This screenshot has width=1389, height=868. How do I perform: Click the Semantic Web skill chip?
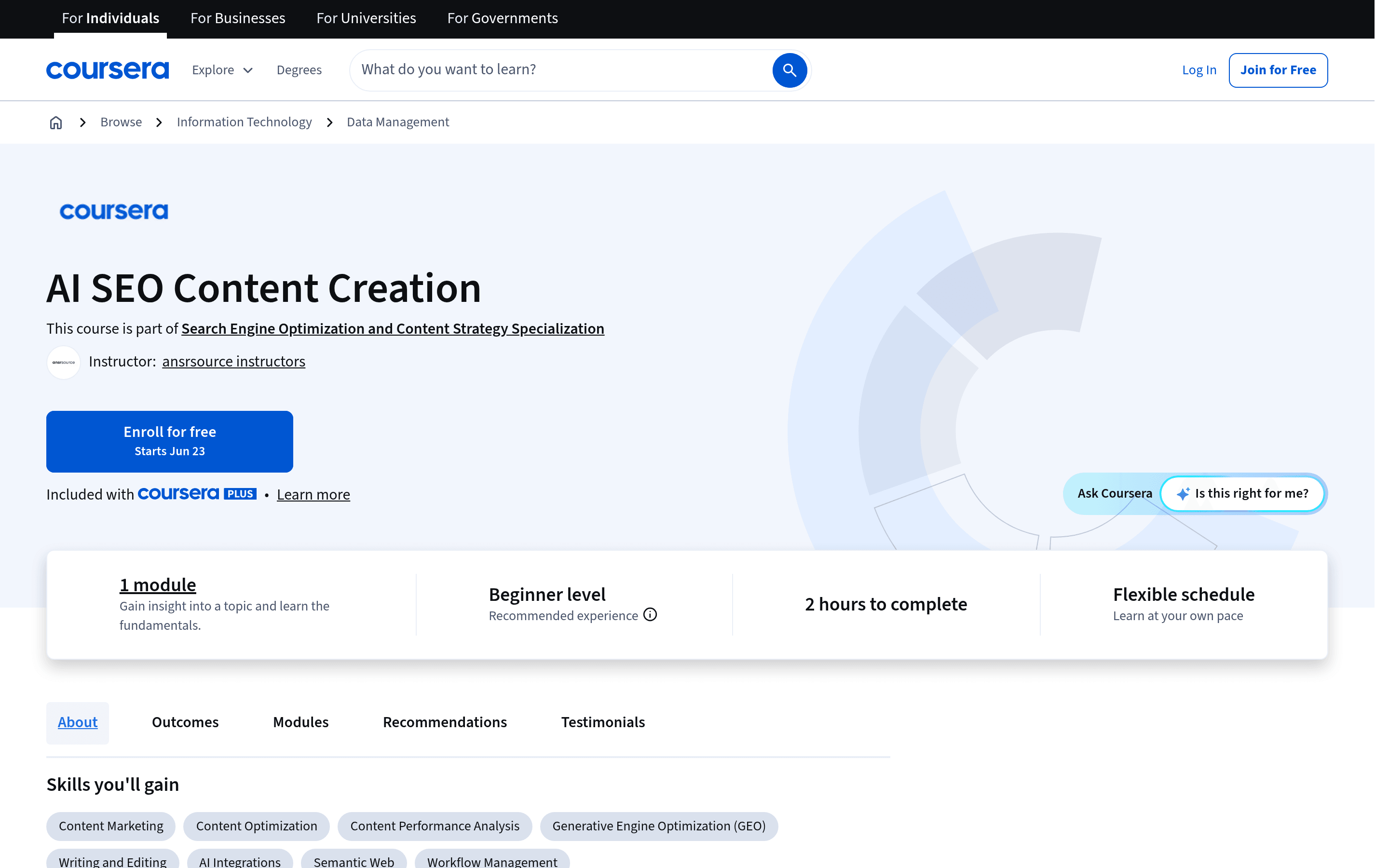(354, 859)
